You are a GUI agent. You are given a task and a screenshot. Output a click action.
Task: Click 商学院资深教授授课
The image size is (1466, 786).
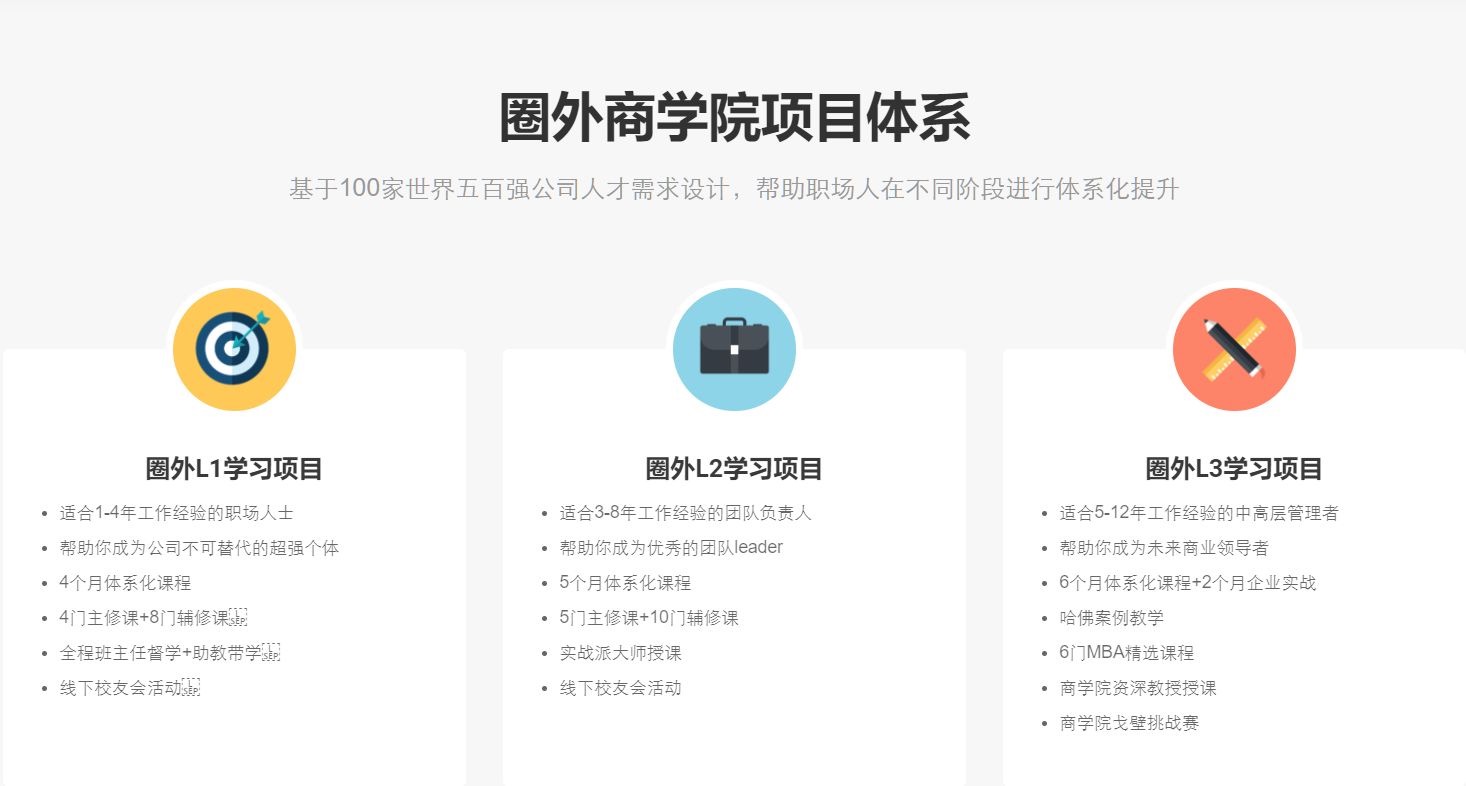click(x=1138, y=688)
